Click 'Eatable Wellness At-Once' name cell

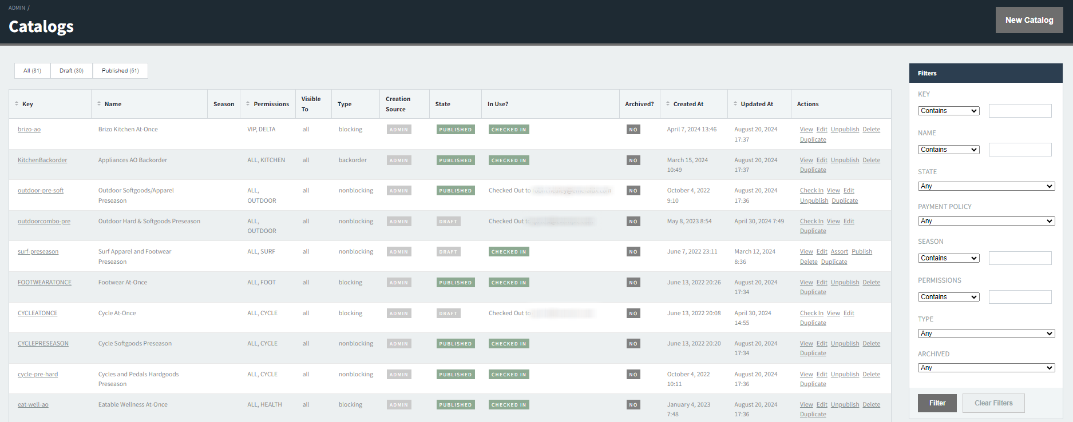point(133,405)
